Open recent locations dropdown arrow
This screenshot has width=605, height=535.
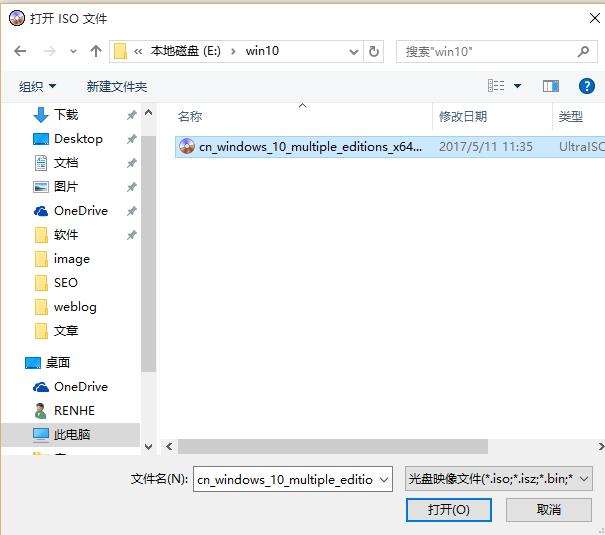73,51
